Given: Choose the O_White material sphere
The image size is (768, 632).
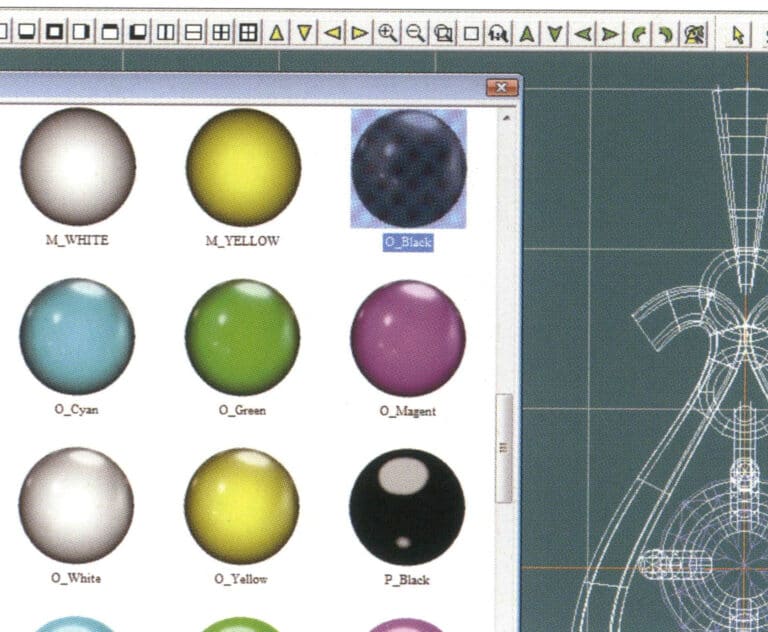Looking at the screenshot, I should 76,506.
